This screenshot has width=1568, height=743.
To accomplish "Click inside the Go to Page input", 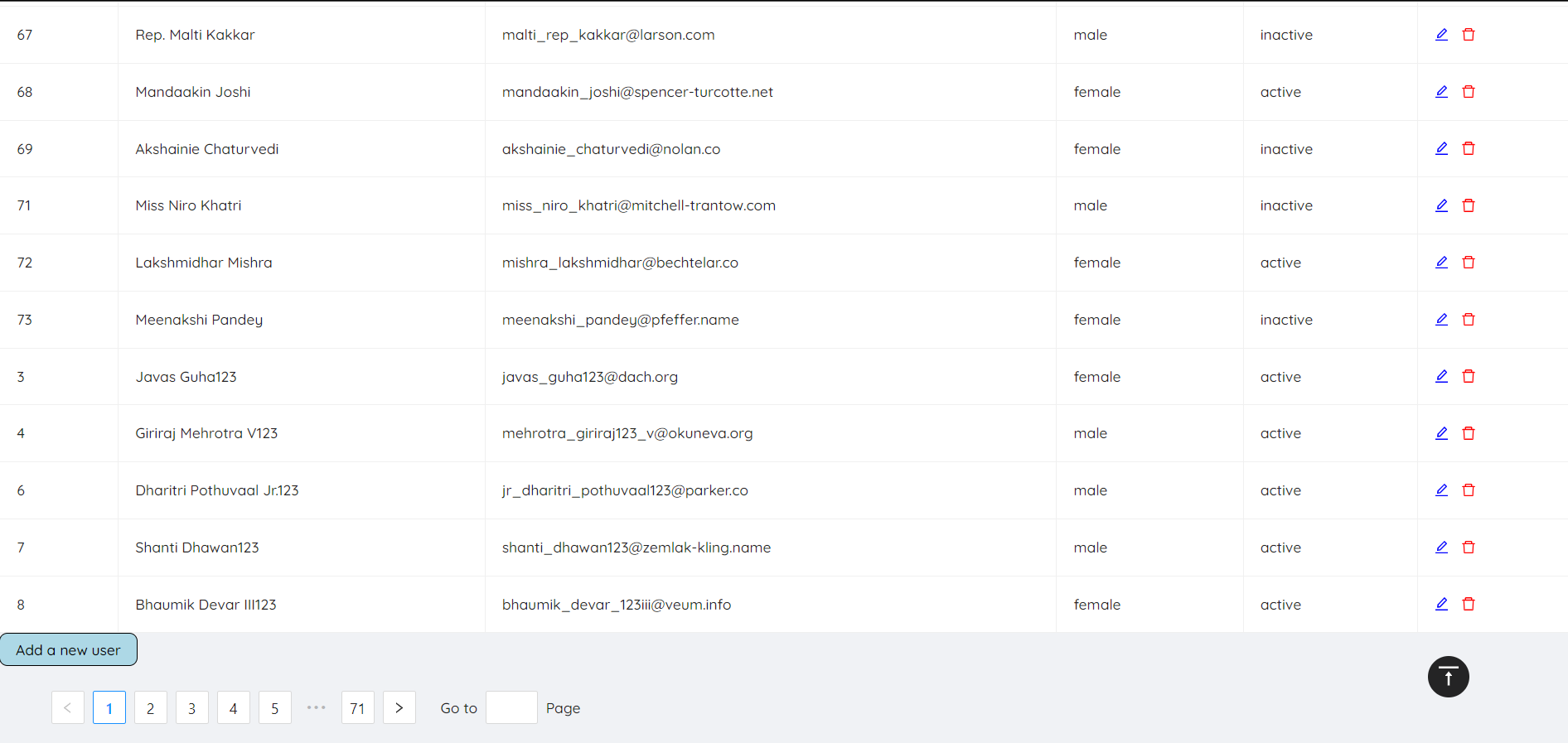I will tap(511, 707).
